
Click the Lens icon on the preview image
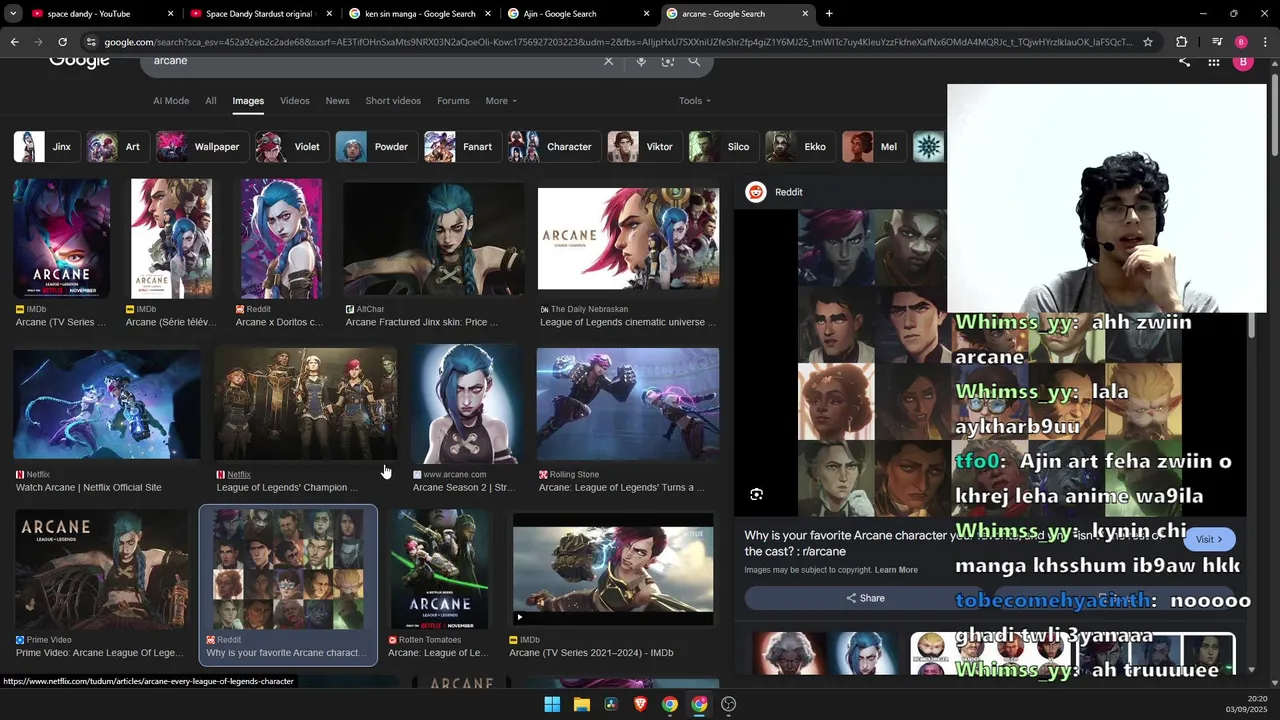pyautogui.click(x=757, y=494)
